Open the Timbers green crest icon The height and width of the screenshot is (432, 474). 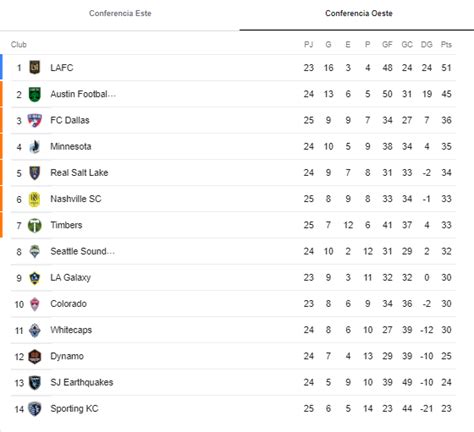click(35, 225)
